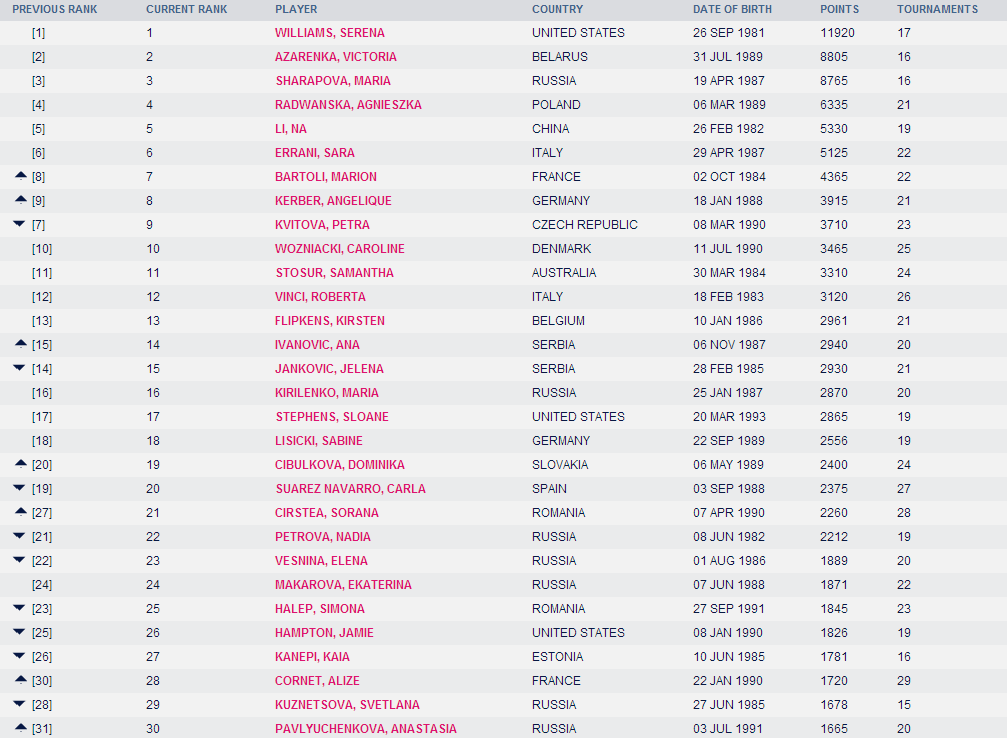
Task: Open Serena Williams player profile
Action: [x=329, y=33]
